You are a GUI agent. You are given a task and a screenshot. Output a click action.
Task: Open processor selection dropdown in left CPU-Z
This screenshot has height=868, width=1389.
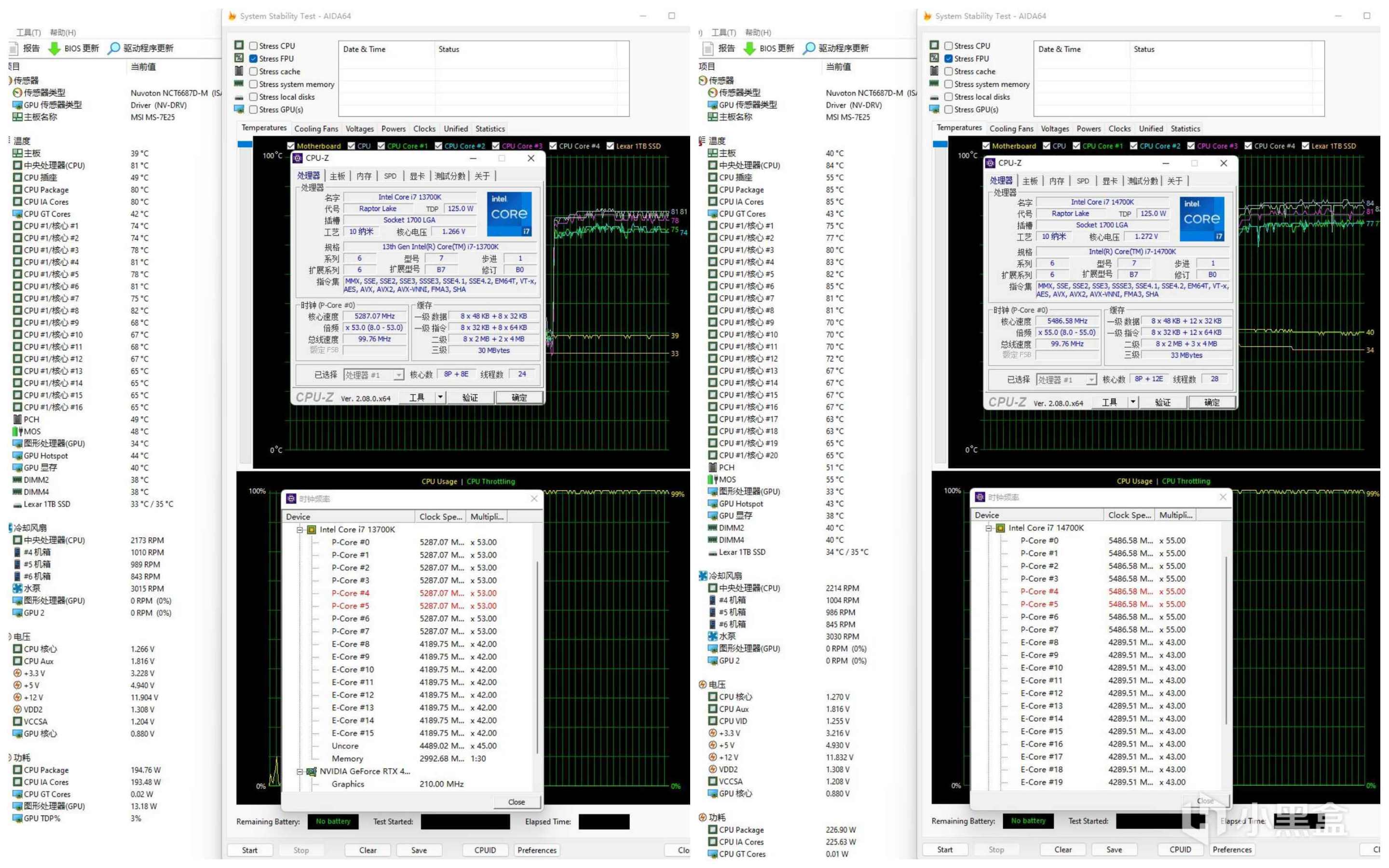pyautogui.click(x=398, y=375)
